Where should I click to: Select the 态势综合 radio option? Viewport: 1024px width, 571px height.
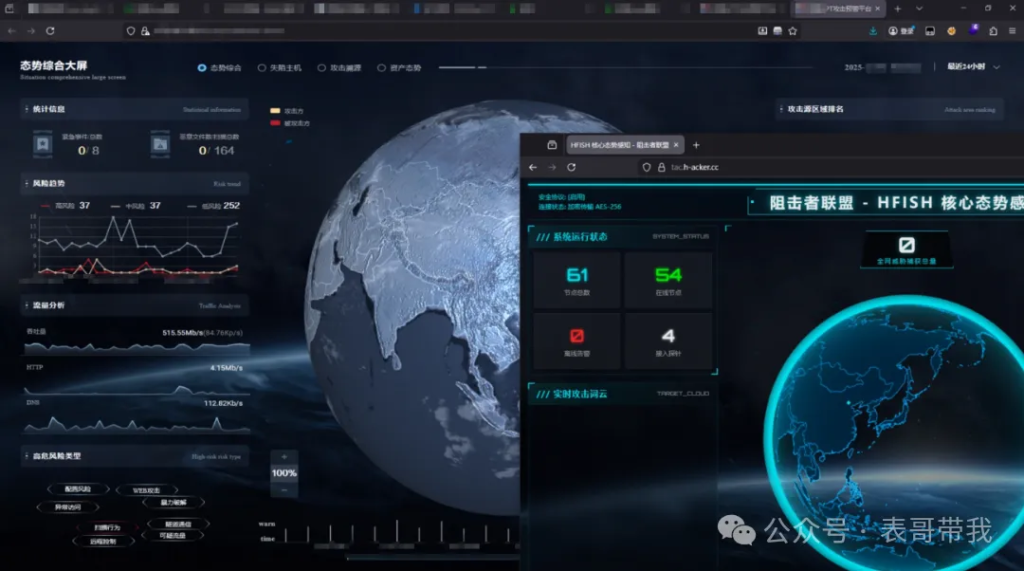[202, 68]
